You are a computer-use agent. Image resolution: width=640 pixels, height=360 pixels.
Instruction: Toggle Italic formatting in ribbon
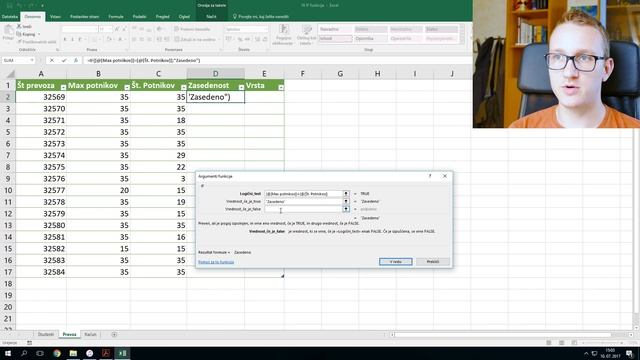click(x=72, y=39)
